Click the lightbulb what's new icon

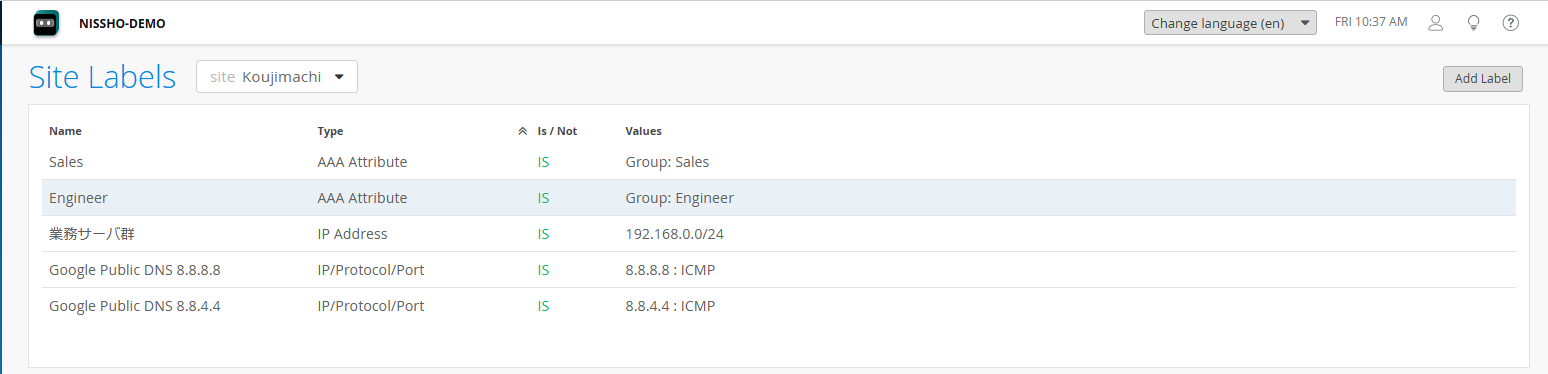pos(1473,23)
